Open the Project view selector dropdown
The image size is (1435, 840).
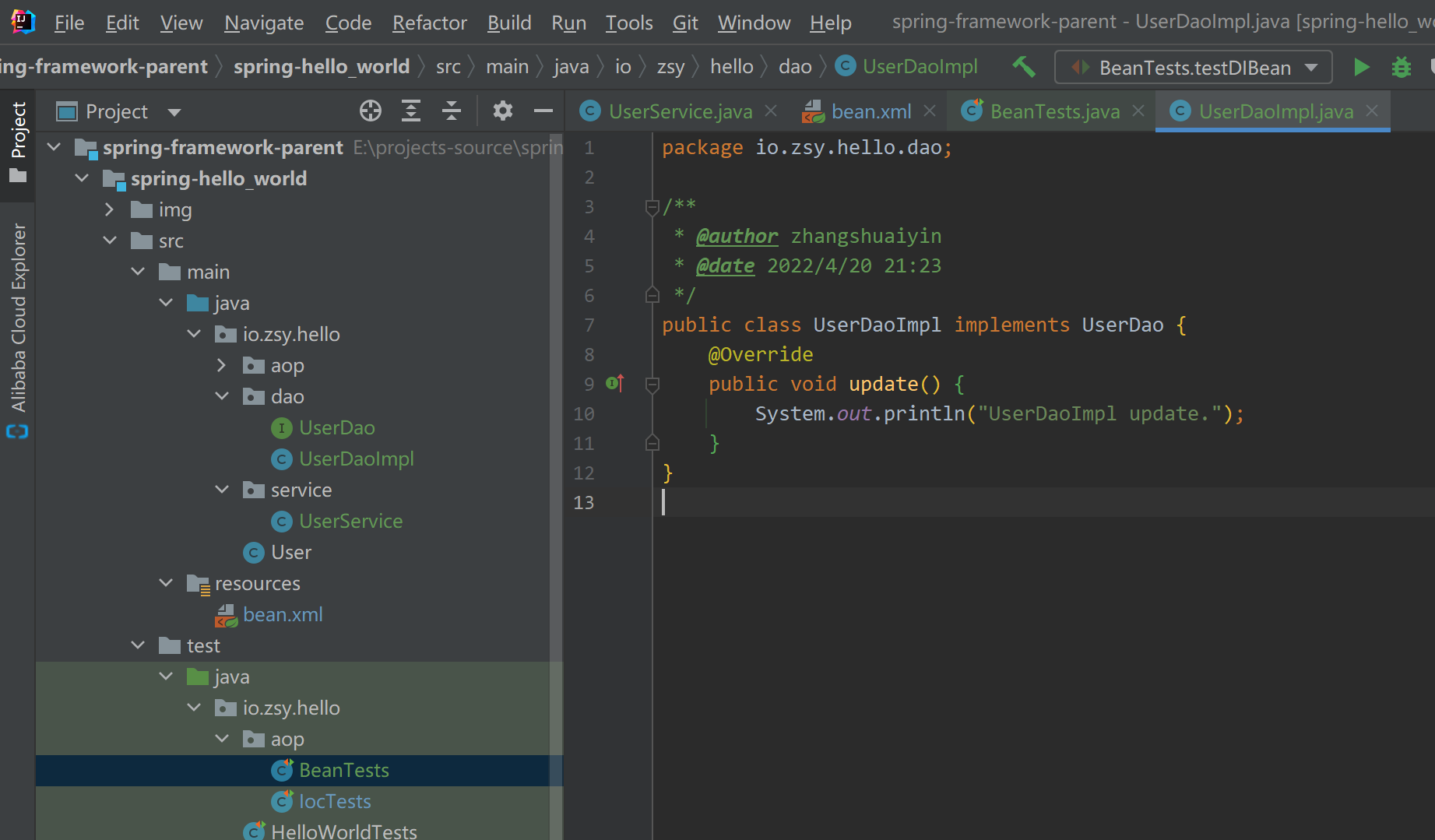click(x=174, y=112)
